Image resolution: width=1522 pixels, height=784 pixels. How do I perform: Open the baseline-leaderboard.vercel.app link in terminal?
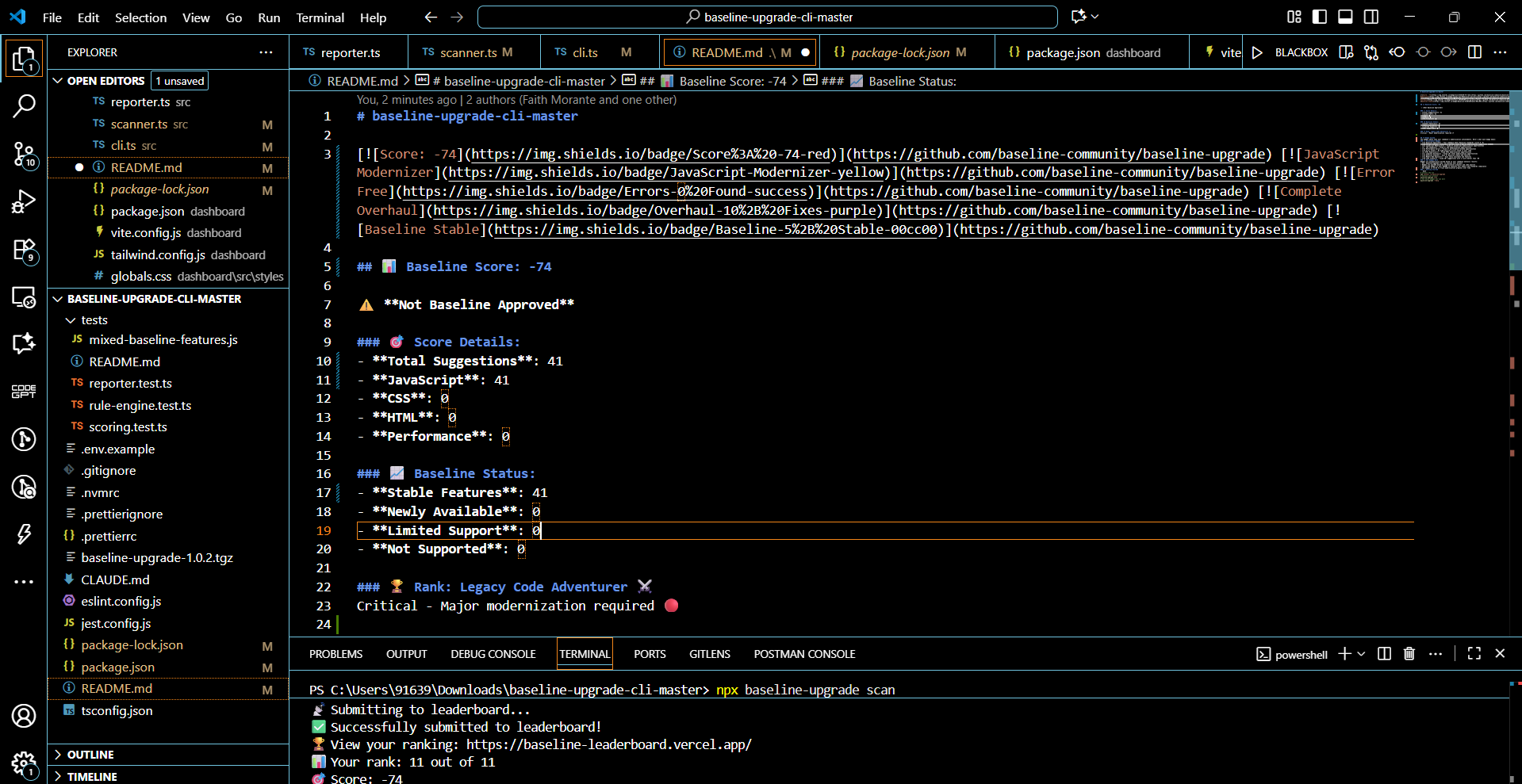(608, 744)
